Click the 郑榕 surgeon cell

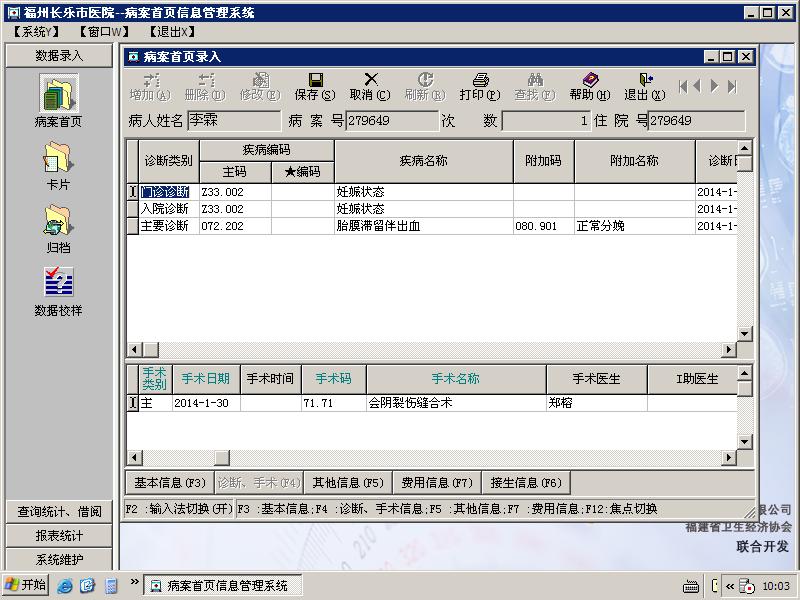click(596, 403)
